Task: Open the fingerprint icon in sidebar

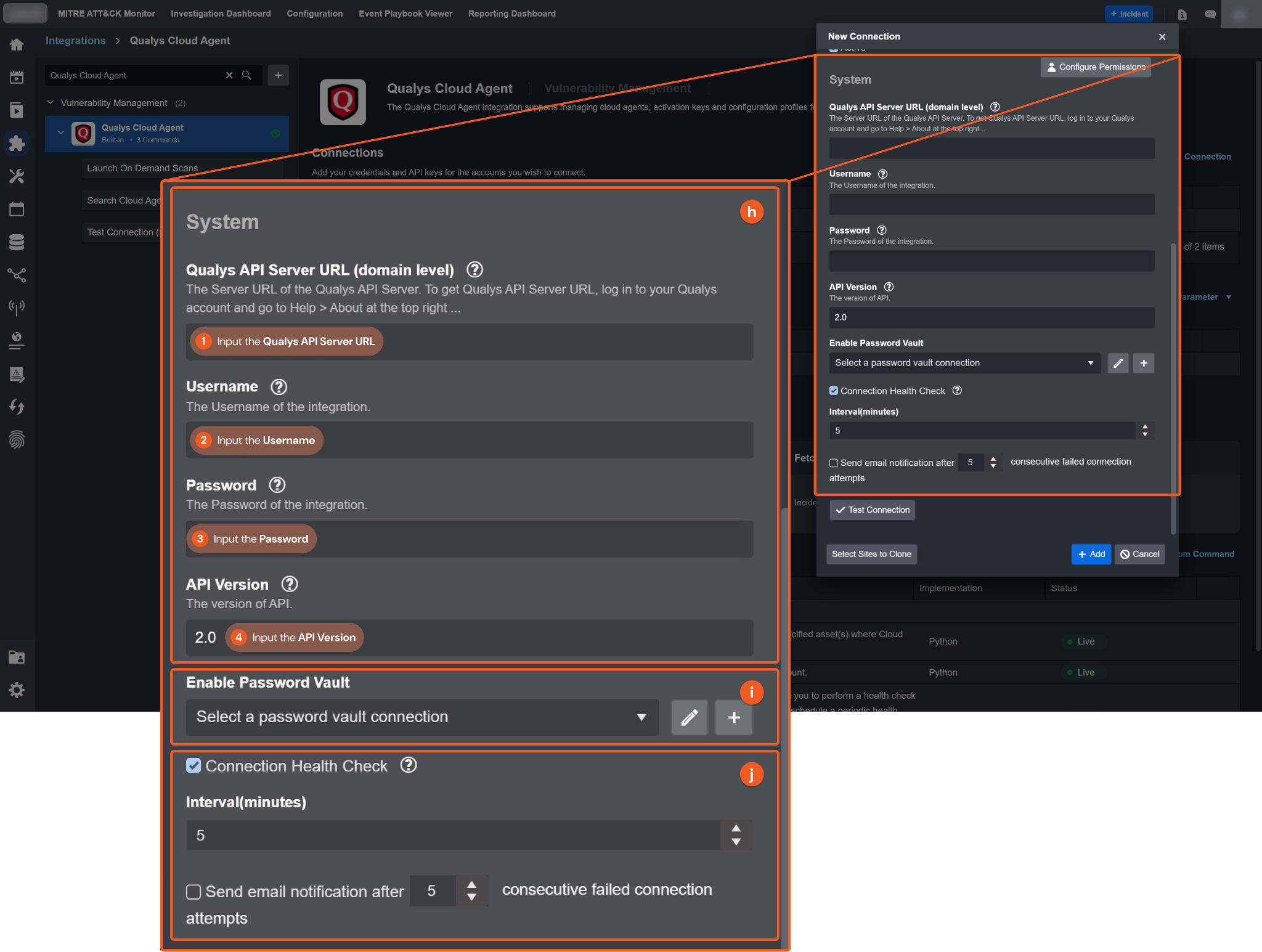Action: pyautogui.click(x=17, y=440)
